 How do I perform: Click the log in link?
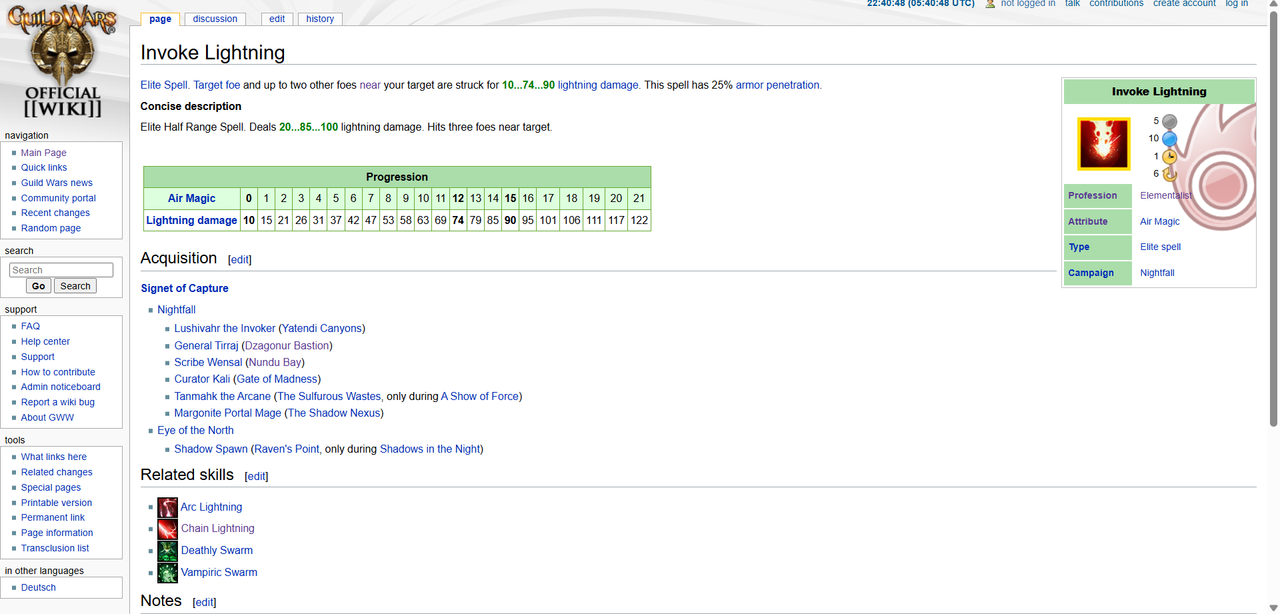click(1237, 4)
